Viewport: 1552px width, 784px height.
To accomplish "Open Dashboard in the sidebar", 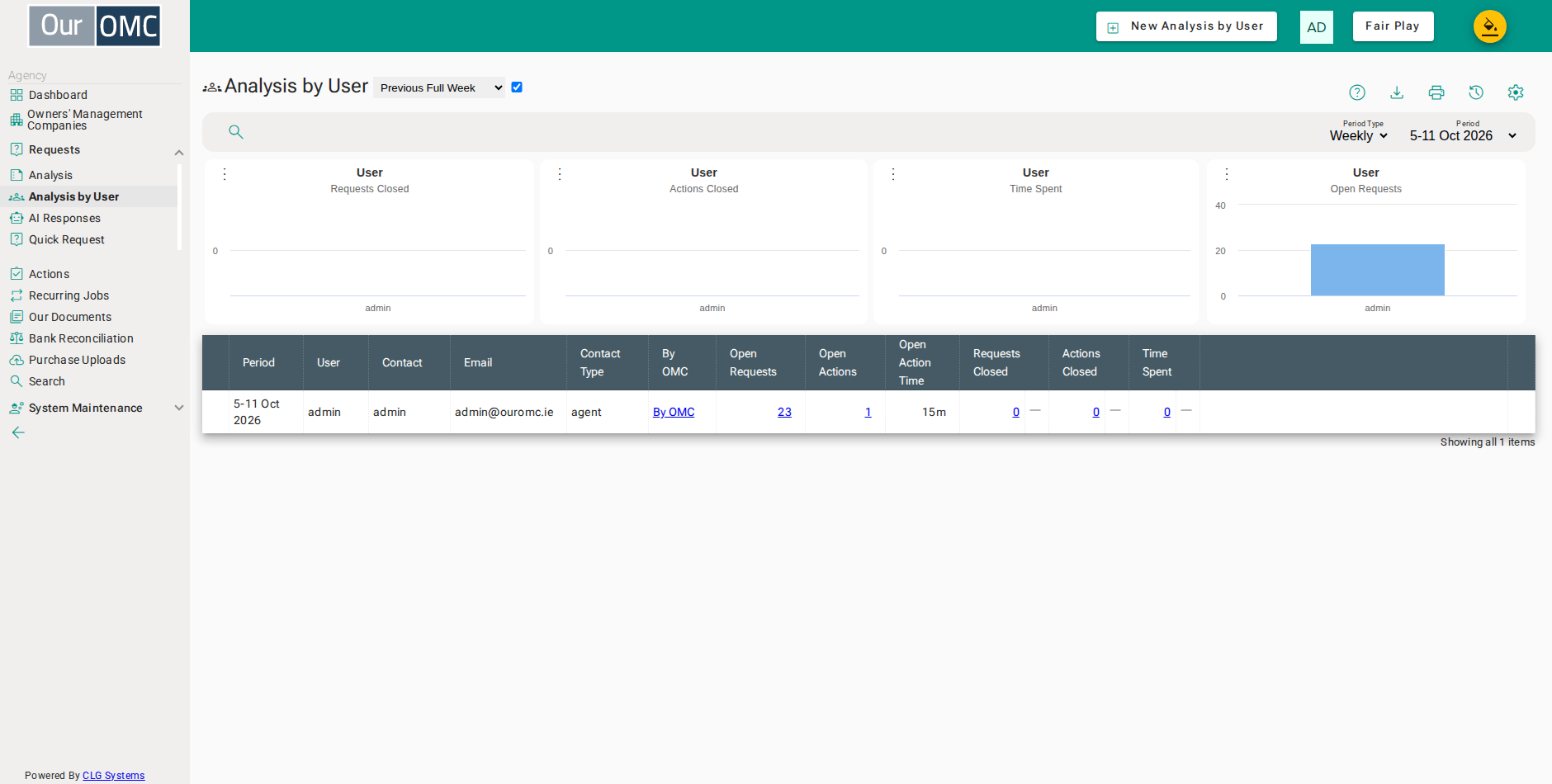I will pos(58,95).
